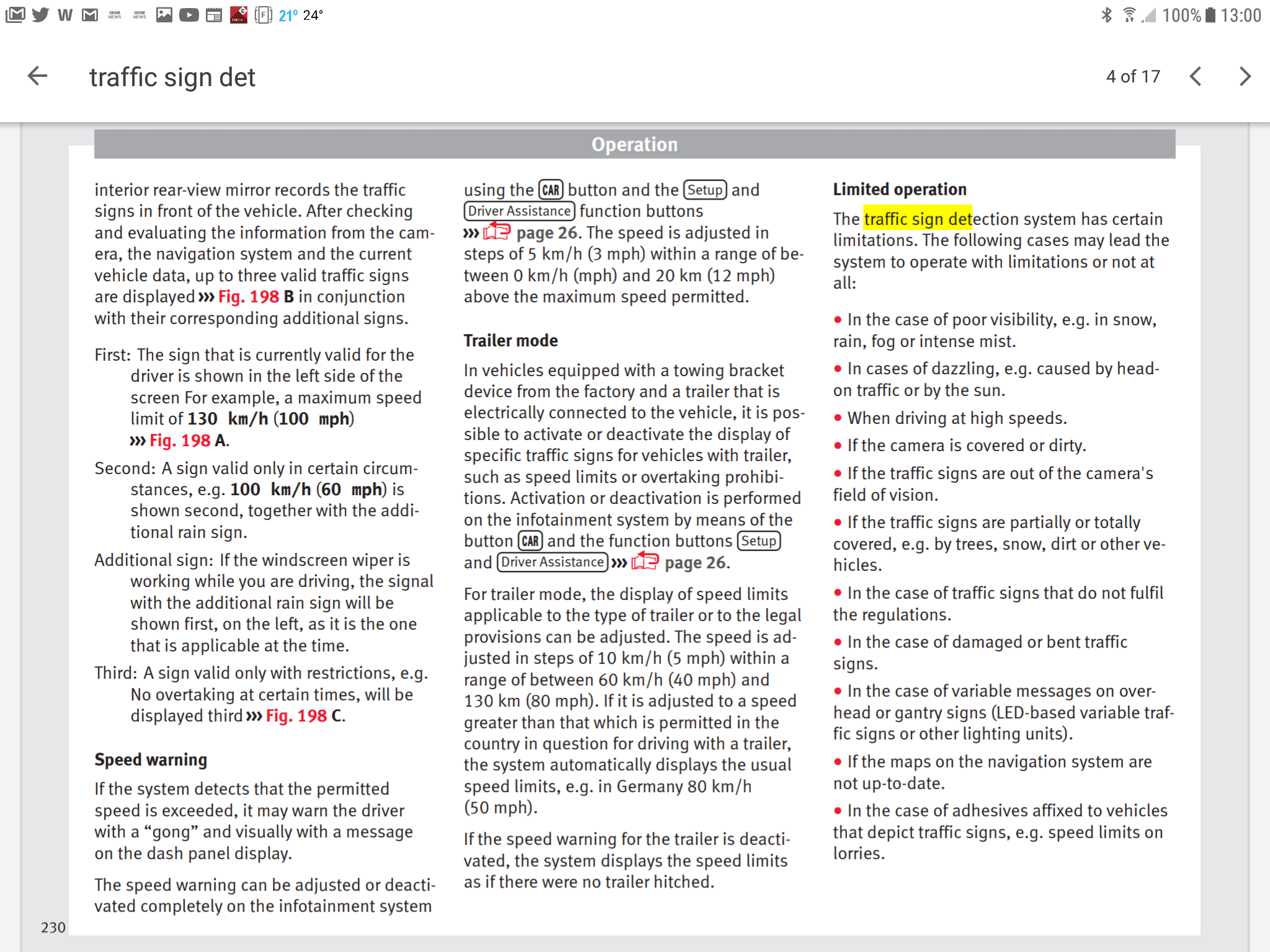Tap the 4 of 17 result counter
Image resolution: width=1270 pixels, height=952 pixels.
point(1133,76)
